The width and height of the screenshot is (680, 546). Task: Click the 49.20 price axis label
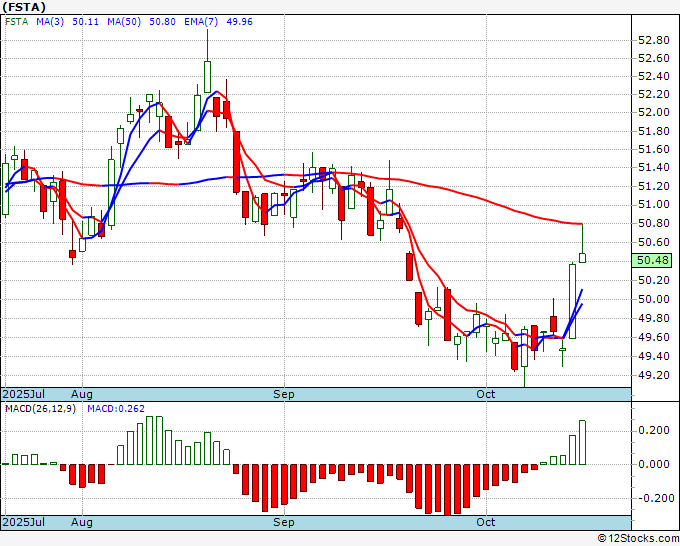pyautogui.click(x=654, y=376)
